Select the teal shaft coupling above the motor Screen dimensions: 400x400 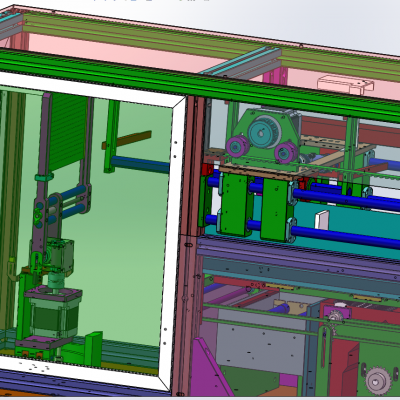click(x=57, y=280)
